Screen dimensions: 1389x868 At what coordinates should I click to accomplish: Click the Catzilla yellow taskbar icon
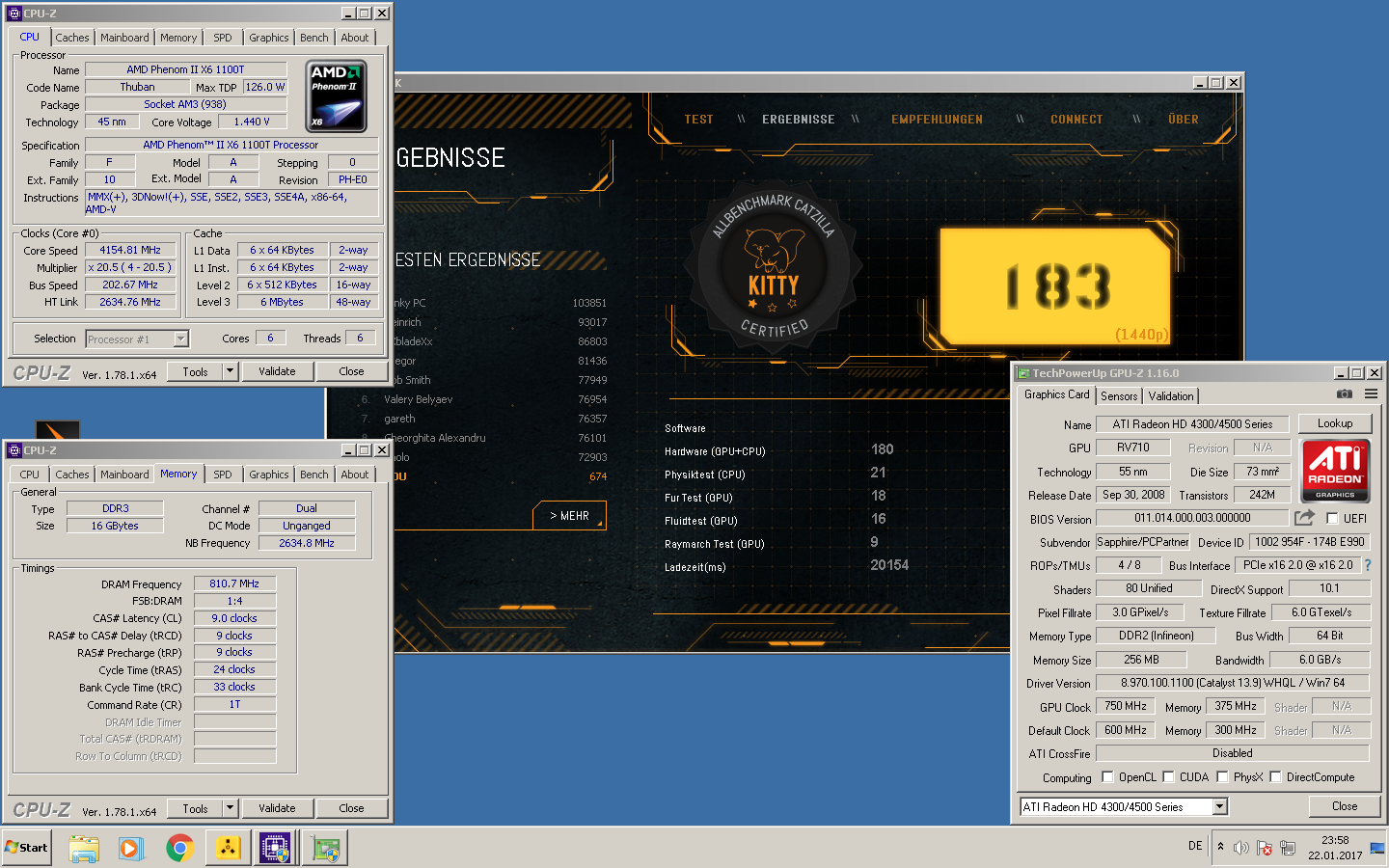(228, 849)
